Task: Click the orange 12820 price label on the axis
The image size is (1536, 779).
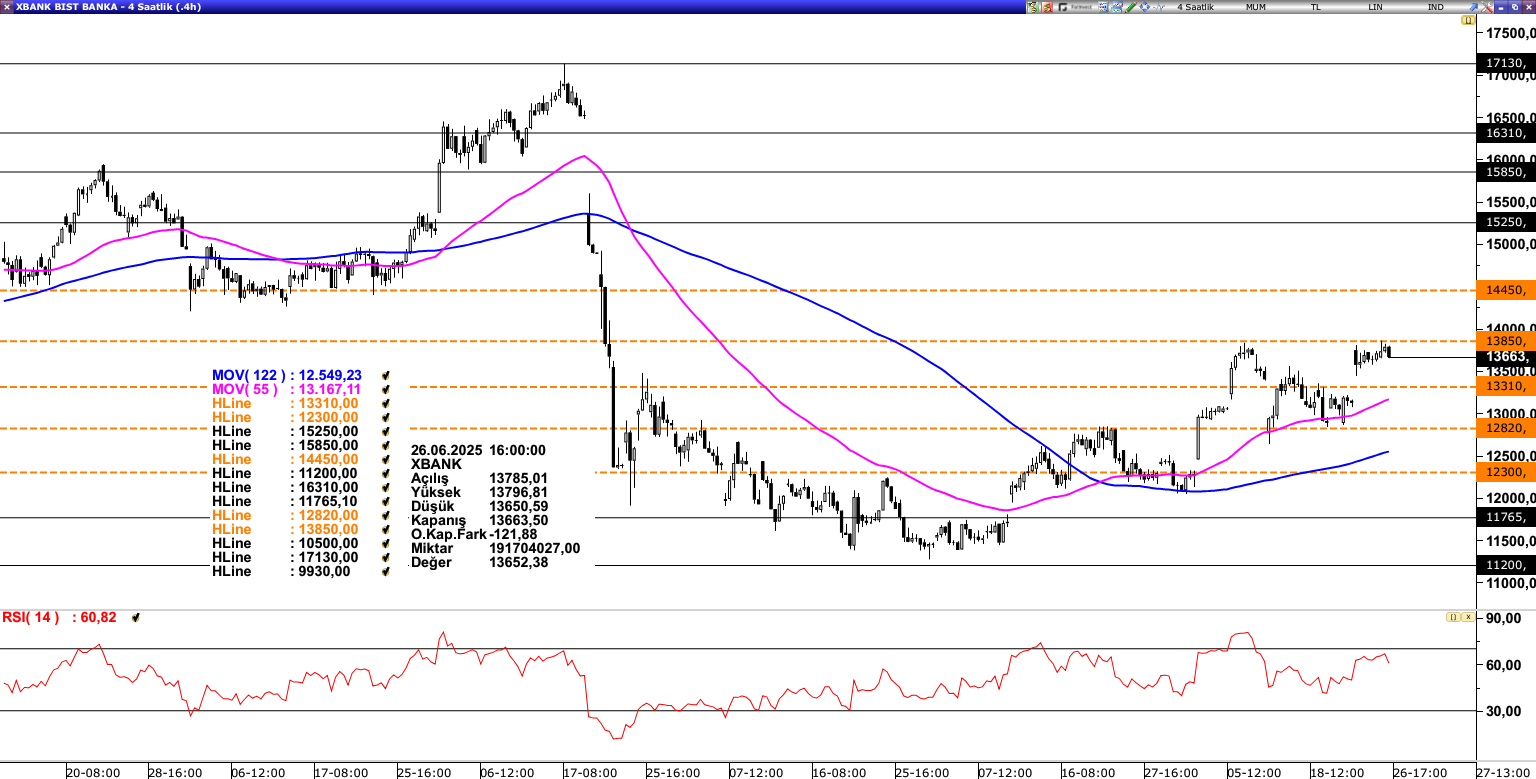Action: pos(1505,428)
